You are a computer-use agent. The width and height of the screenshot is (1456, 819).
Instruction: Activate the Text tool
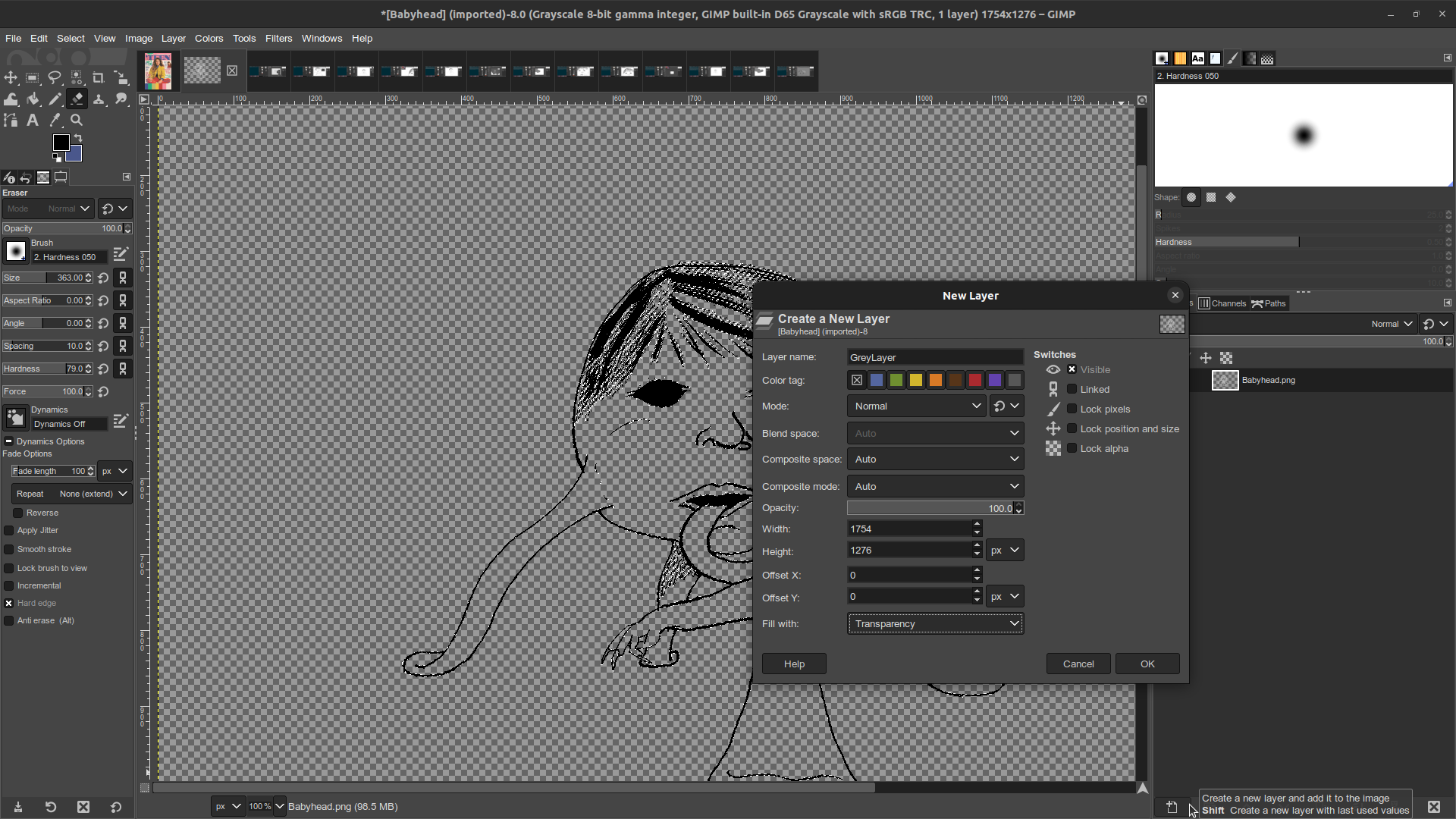(32, 120)
